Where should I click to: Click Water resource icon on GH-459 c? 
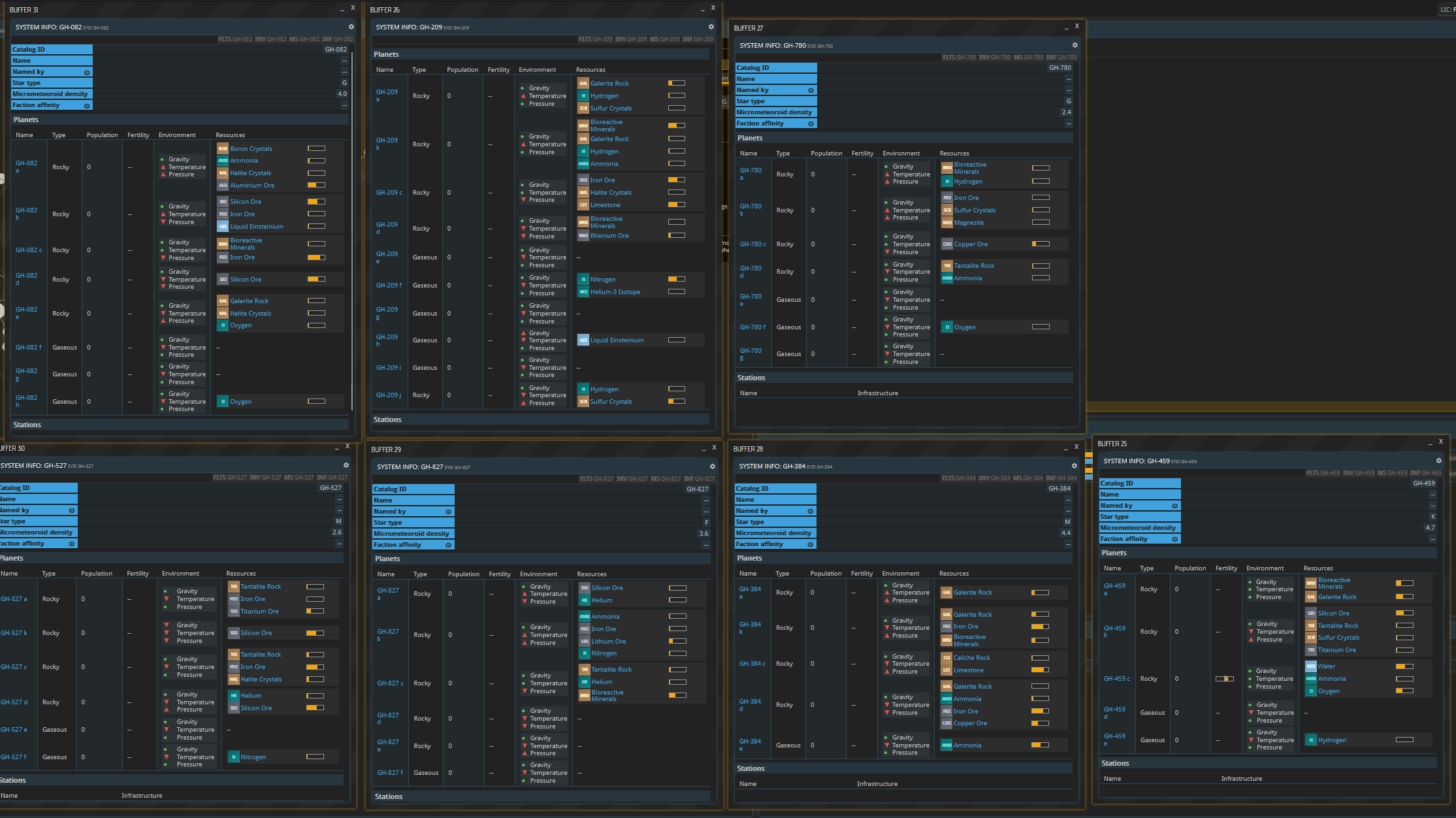(x=1310, y=666)
